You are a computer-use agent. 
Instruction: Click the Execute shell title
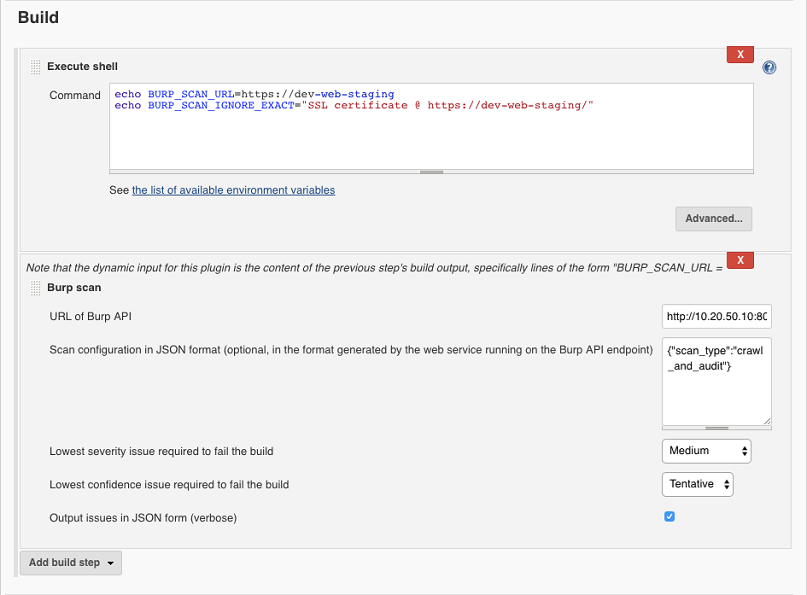click(82, 66)
